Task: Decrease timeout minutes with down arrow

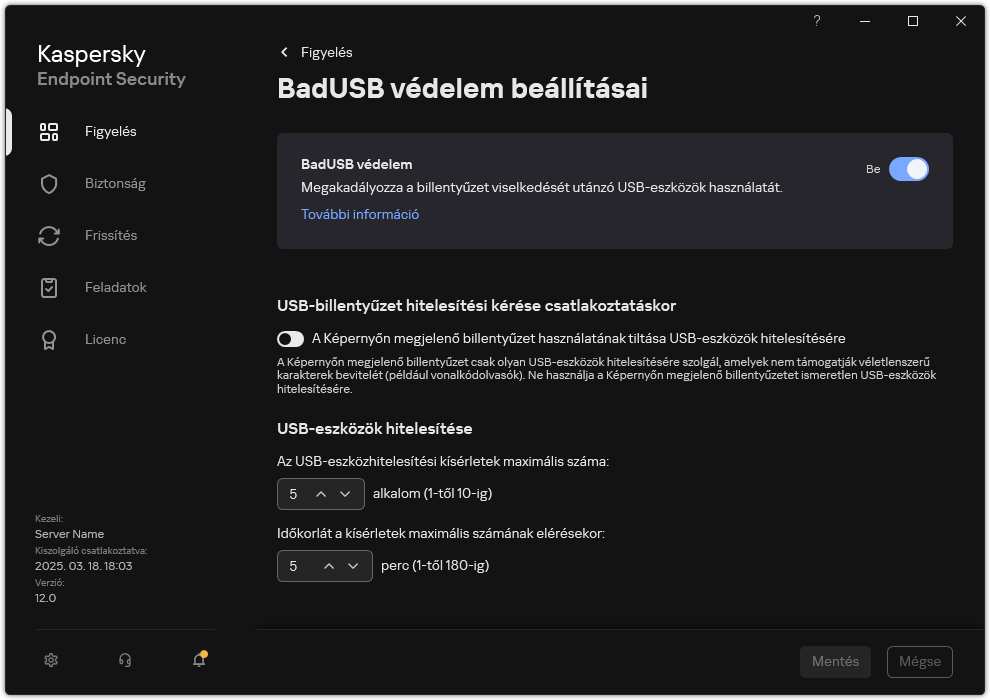Action: tap(351, 566)
